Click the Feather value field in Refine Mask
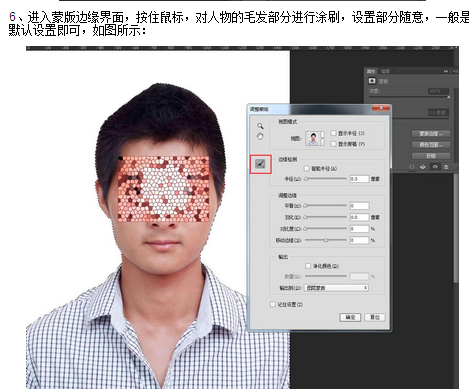This screenshot has width=469, height=389. (x=359, y=217)
